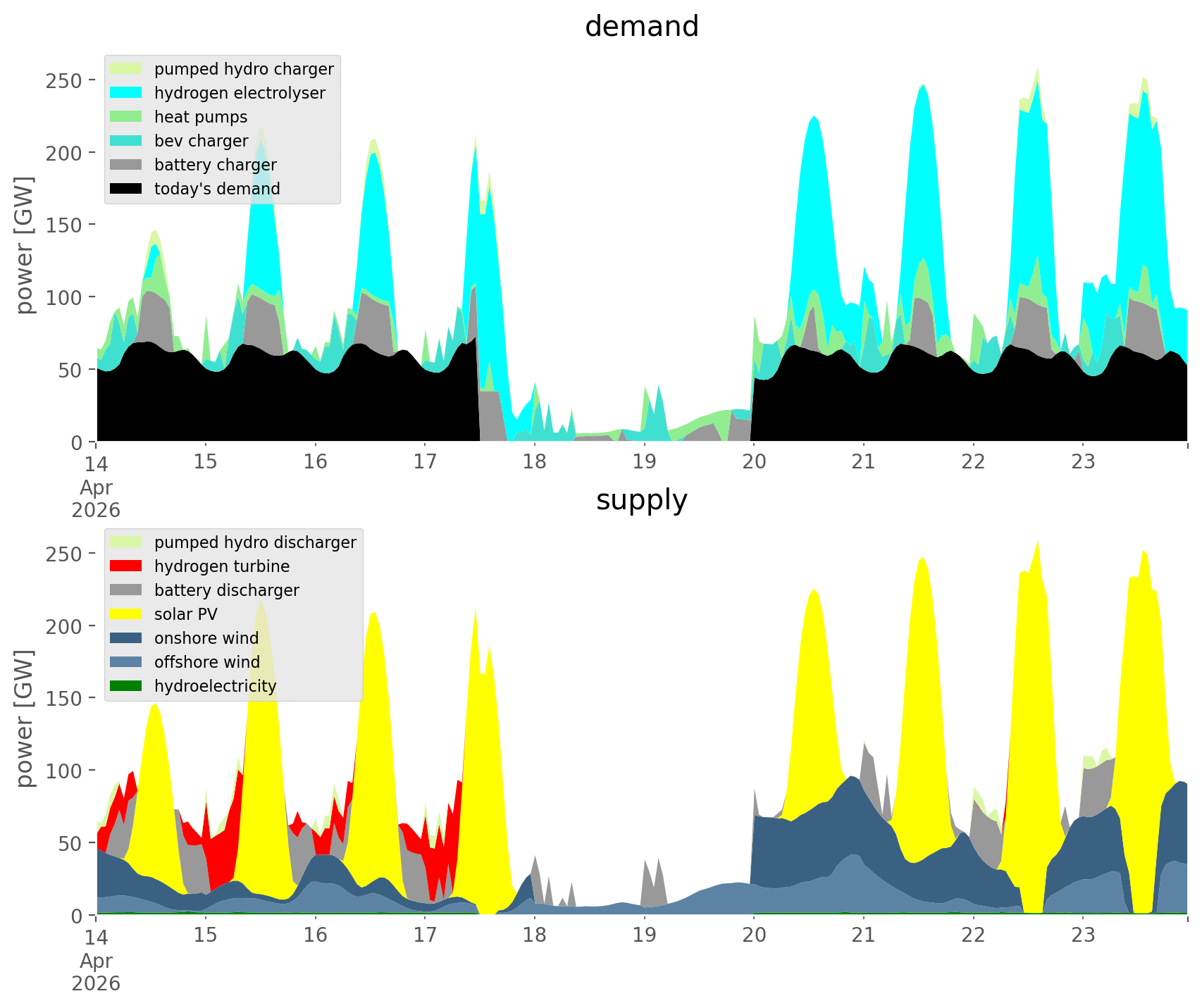Click the heat pumps green legend swatch
The width and height of the screenshot is (1202, 1008).
pos(127,117)
